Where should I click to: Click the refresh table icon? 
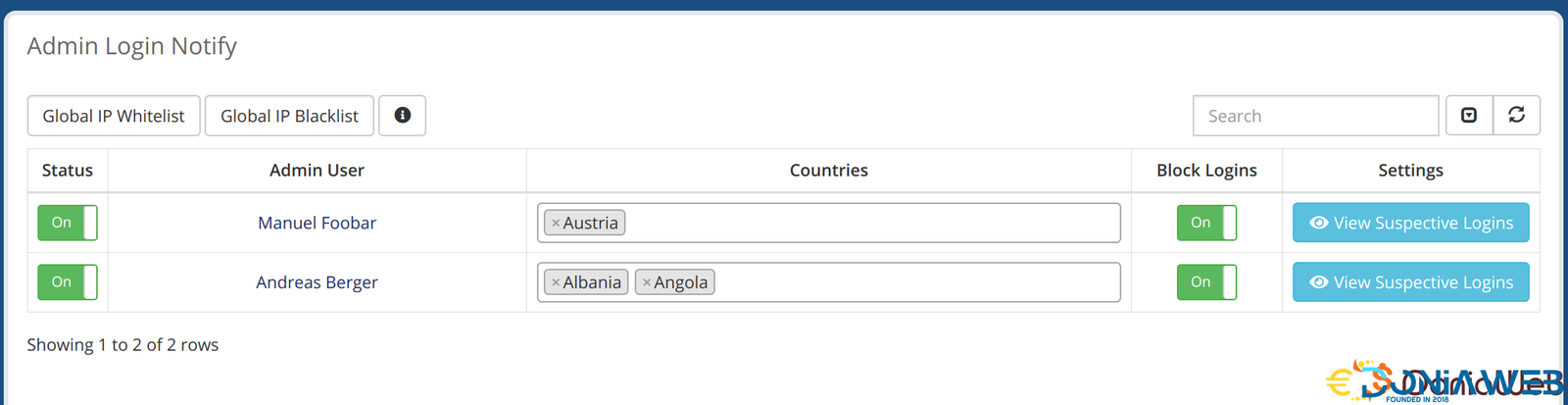tap(1516, 116)
